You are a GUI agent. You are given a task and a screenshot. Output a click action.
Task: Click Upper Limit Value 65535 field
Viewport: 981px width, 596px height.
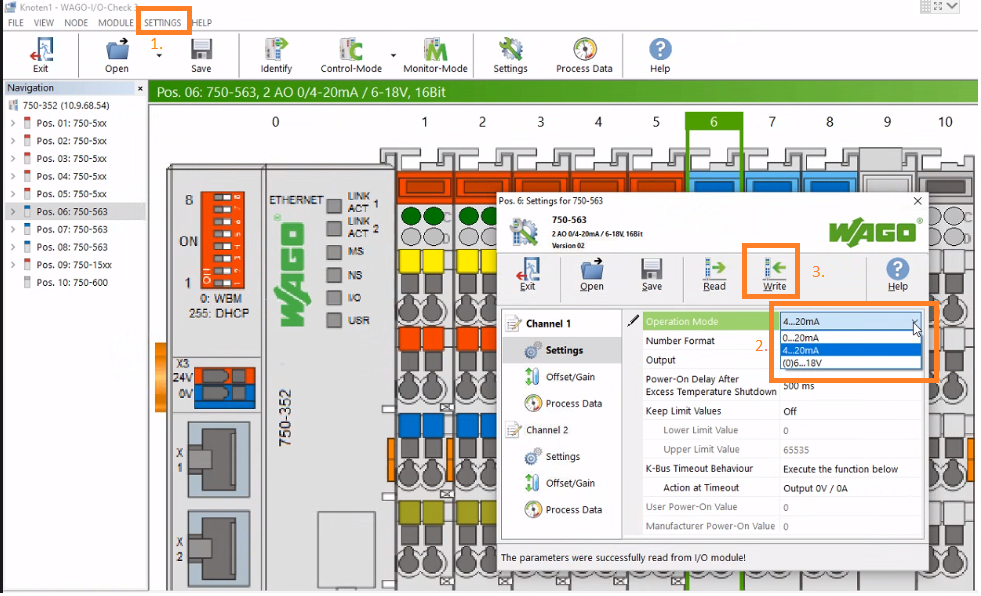point(851,450)
